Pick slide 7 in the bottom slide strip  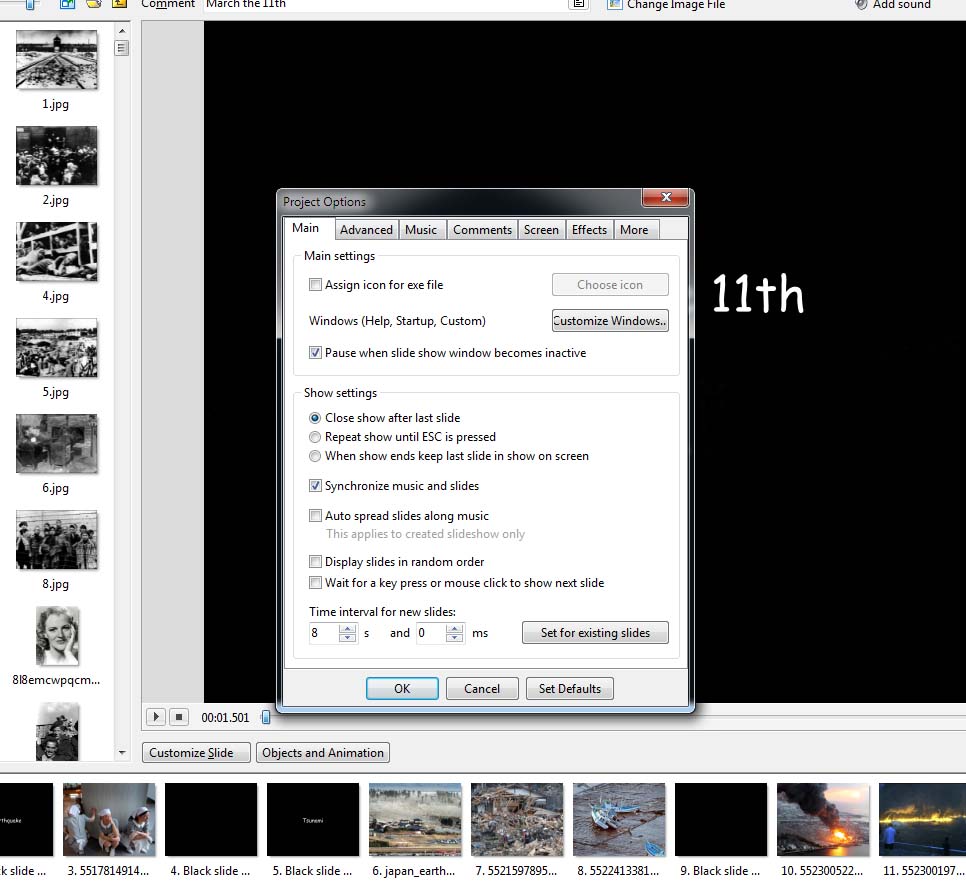tap(517, 820)
